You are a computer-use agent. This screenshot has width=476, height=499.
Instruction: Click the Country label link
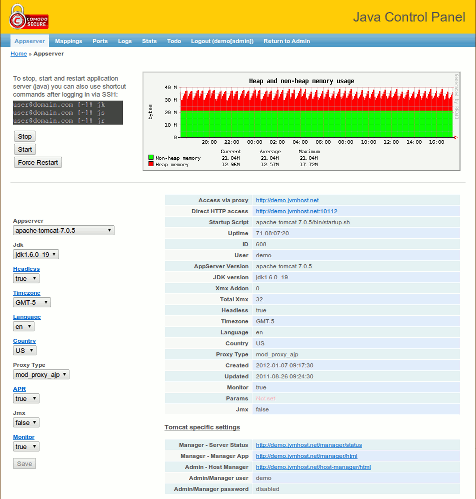coord(24,341)
